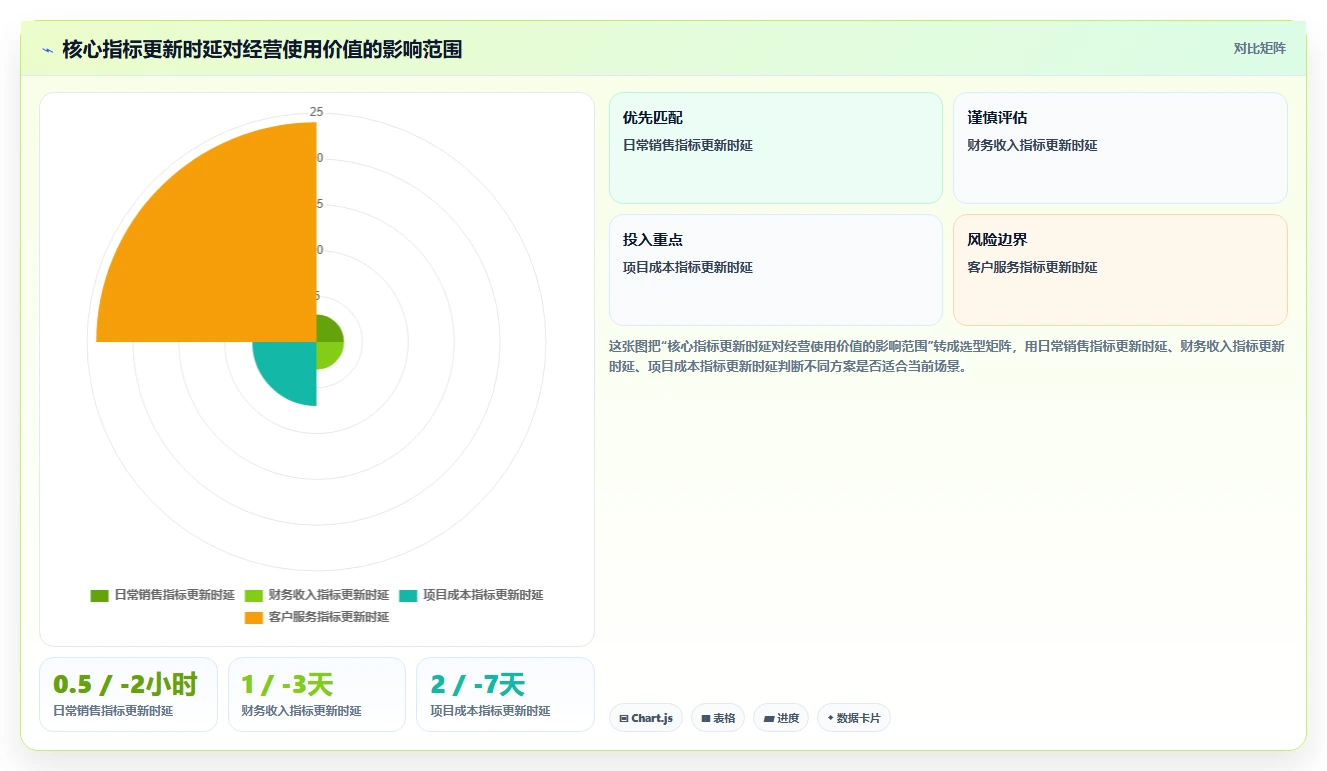1327x771 pixels.
Task: Select the 表格 chip
Action: coord(718,718)
